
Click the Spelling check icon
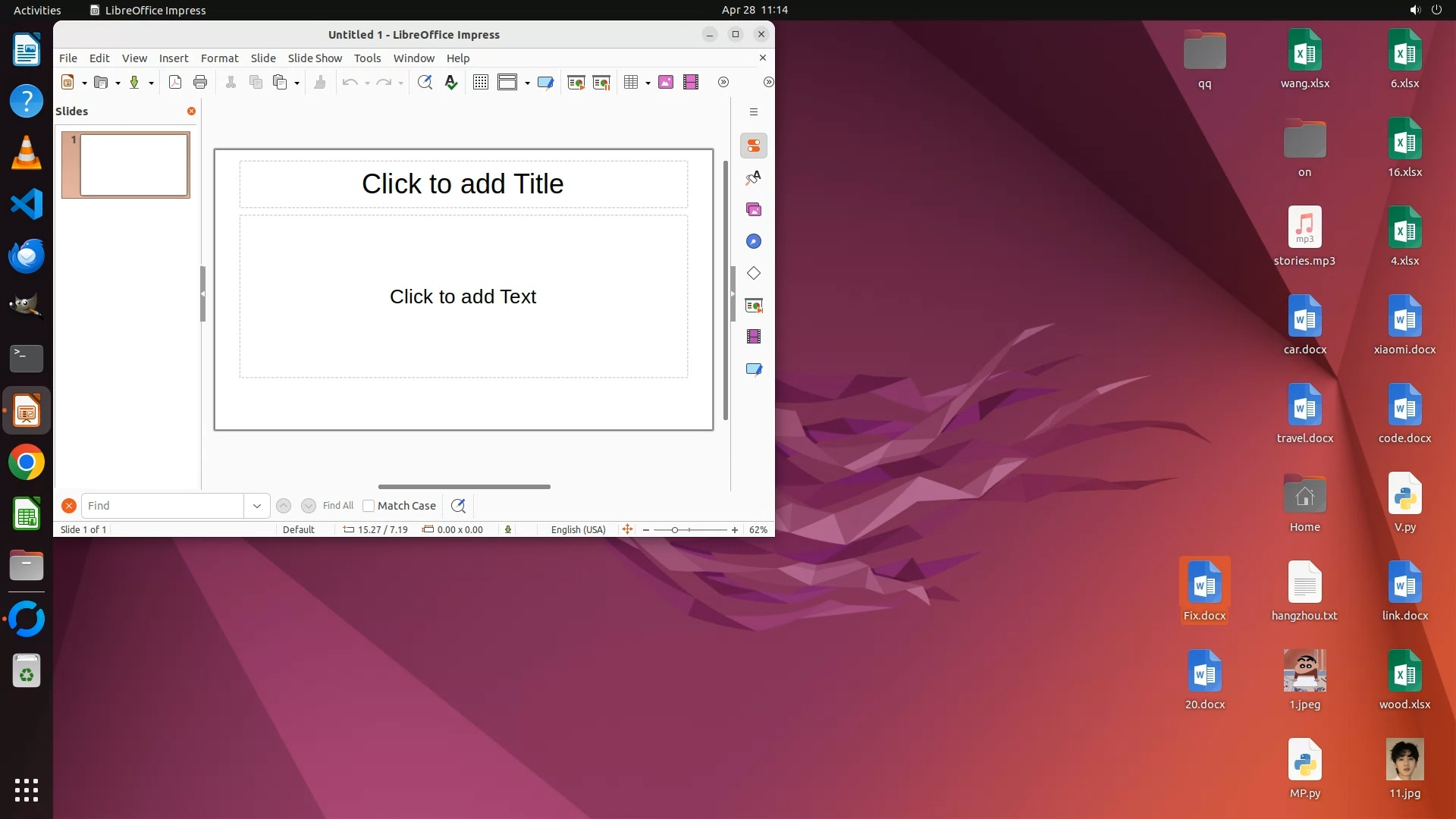451,82
